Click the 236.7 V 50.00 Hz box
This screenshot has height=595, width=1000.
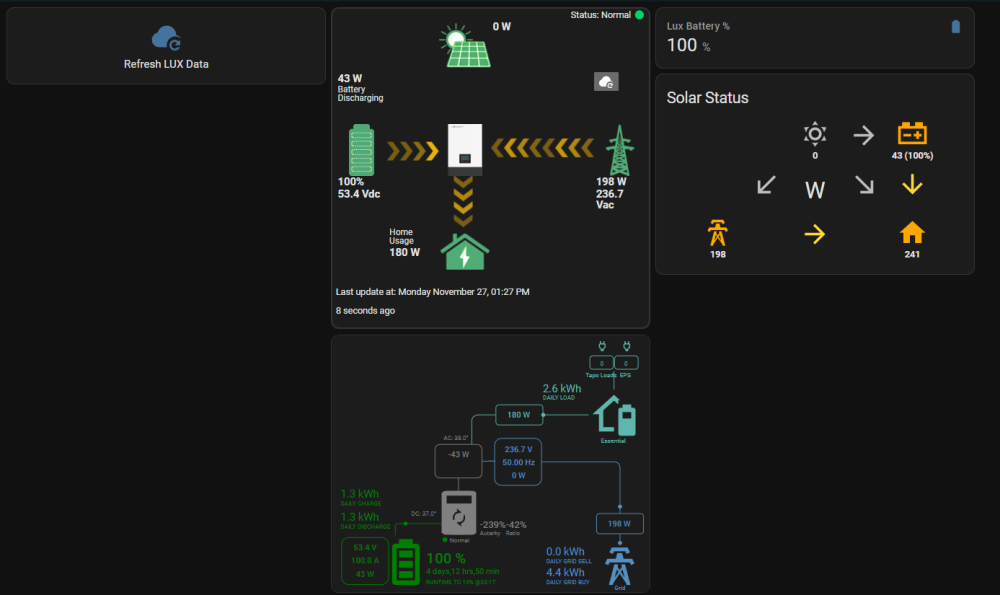tap(518, 462)
